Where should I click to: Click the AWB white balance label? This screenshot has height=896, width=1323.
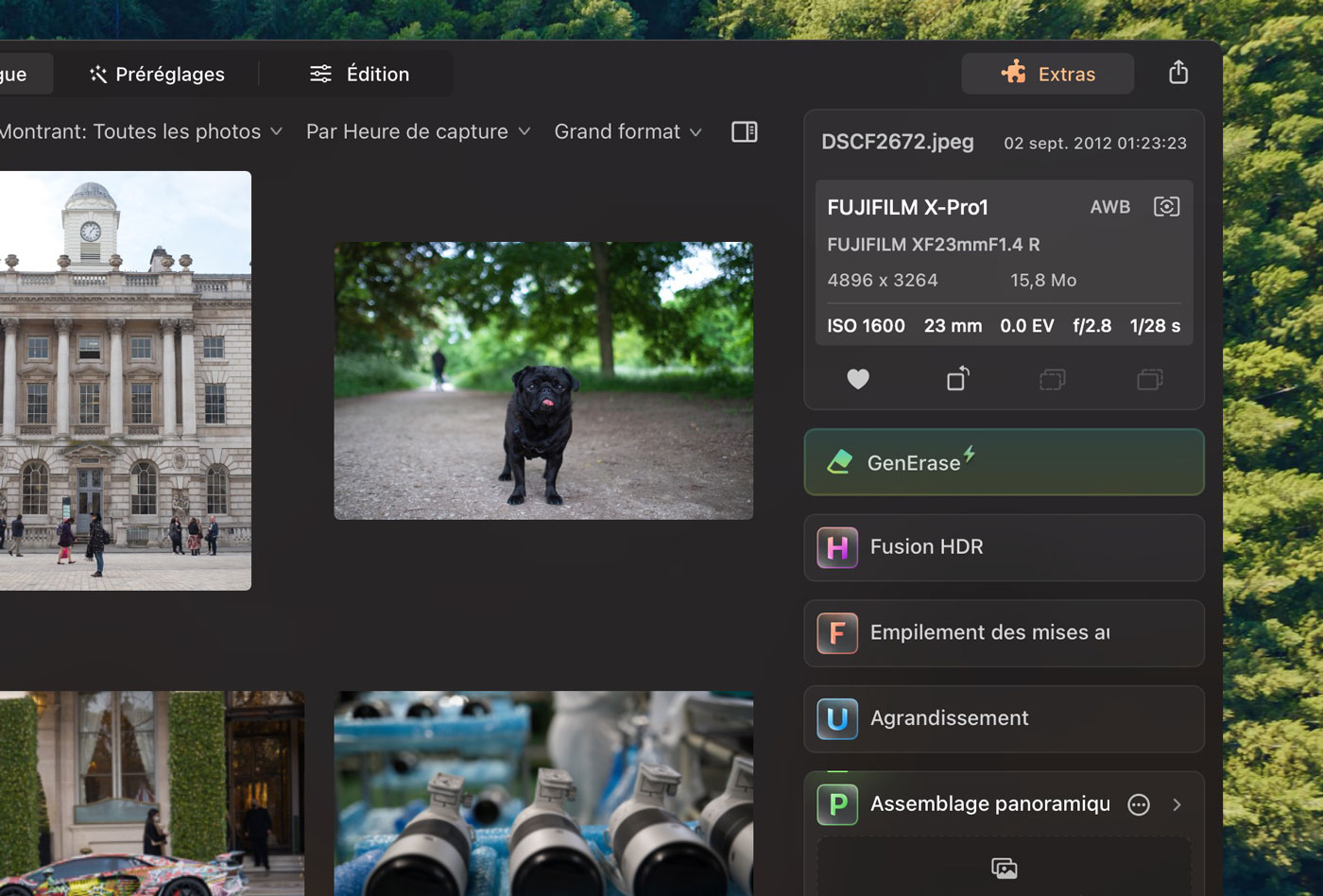tap(1110, 207)
